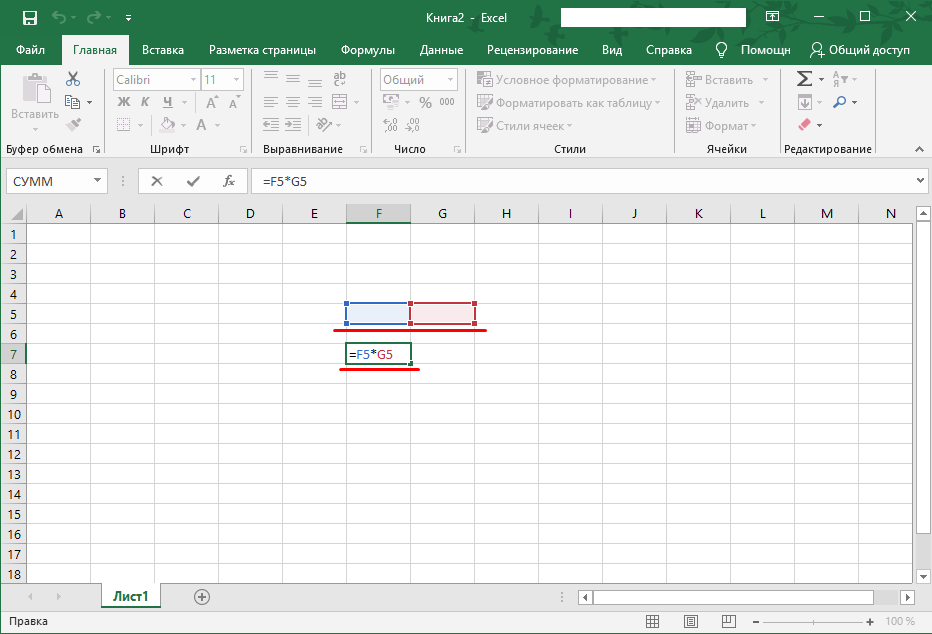Click the Save icon in title bar
Screen dimensions: 932x634
(x=29, y=18)
